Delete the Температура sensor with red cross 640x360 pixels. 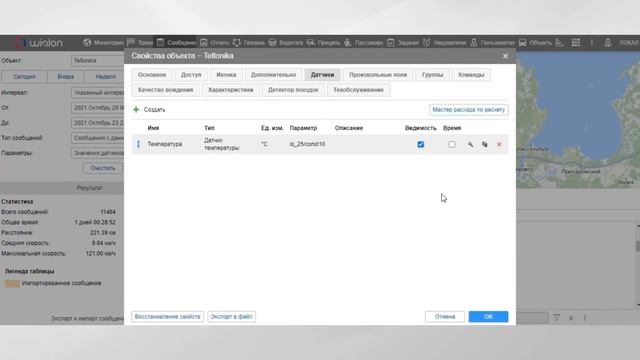pyautogui.click(x=499, y=144)
